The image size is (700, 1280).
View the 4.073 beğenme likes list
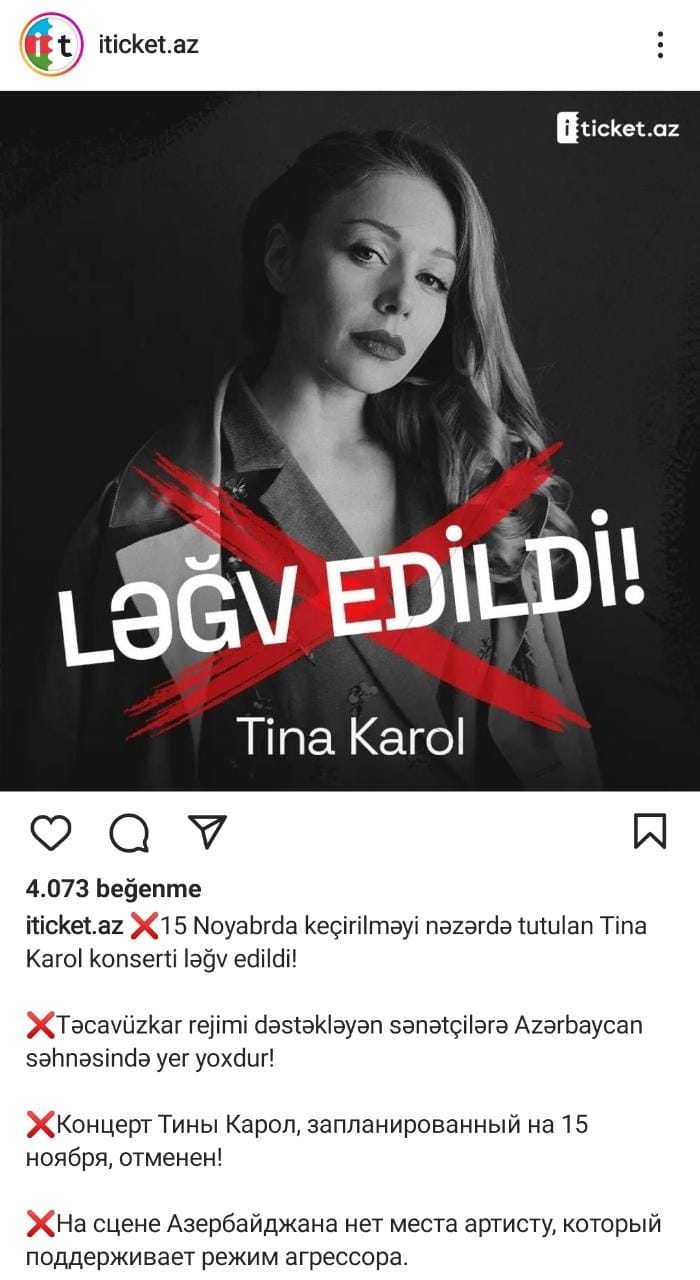113,888
